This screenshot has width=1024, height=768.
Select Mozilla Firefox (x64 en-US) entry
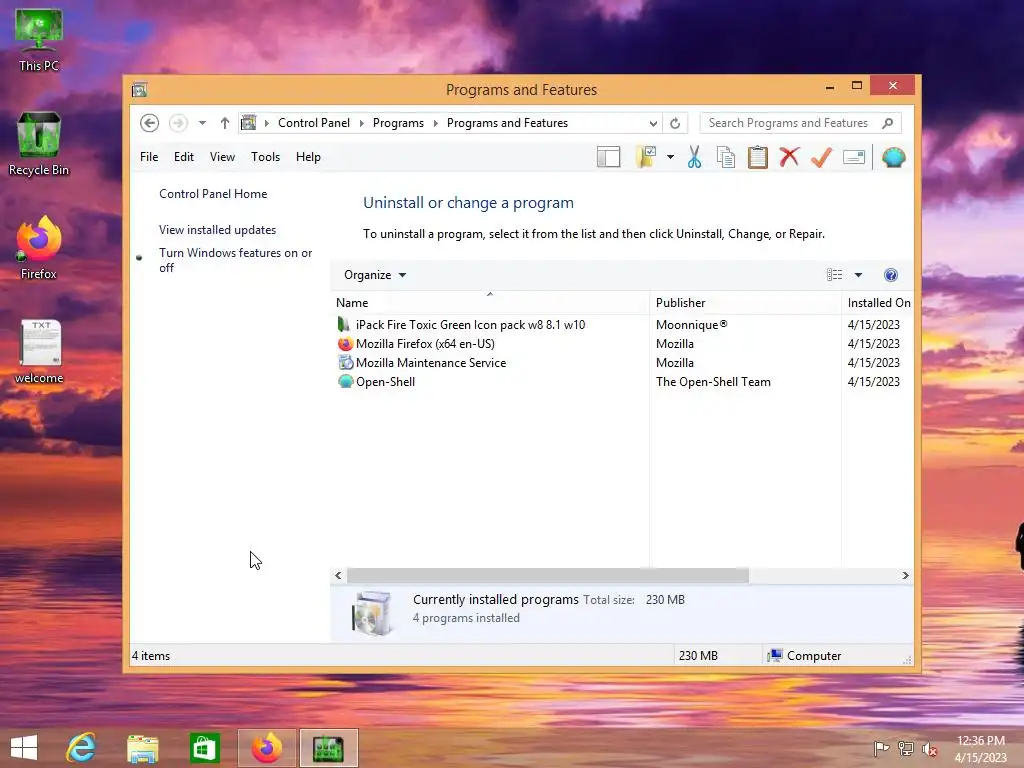pos(425,344)
